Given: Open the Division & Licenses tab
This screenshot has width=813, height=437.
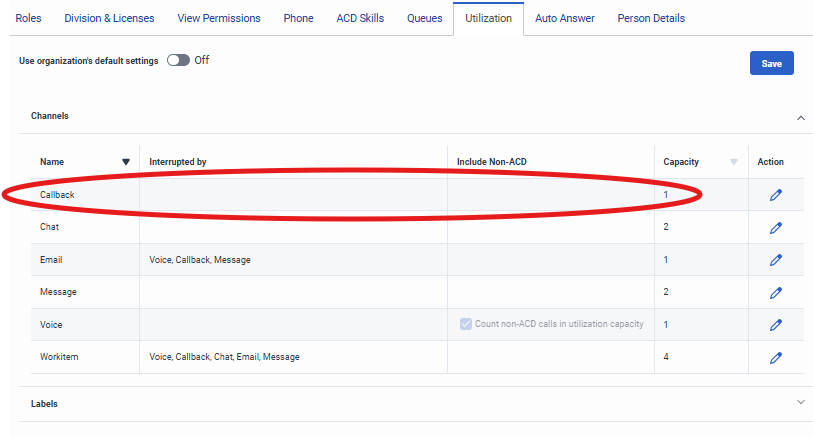Looking at the screenshot, I should coord(109,18).
